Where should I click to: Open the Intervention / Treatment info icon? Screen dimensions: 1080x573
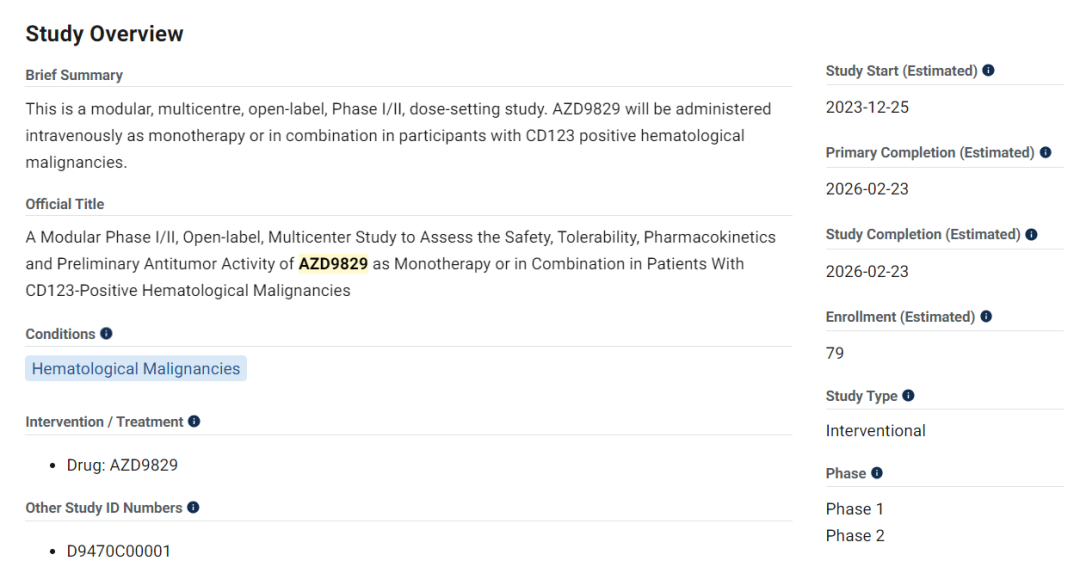(x=194, y=422)
